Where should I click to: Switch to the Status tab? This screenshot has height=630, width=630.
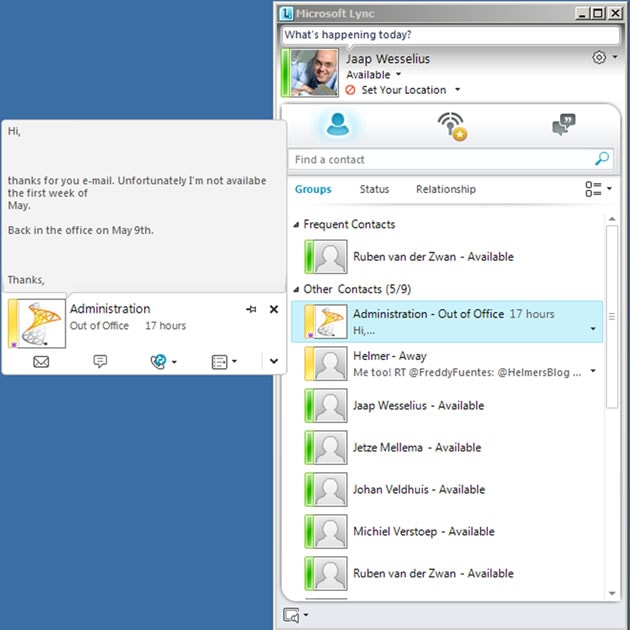[x=374, y=189]
